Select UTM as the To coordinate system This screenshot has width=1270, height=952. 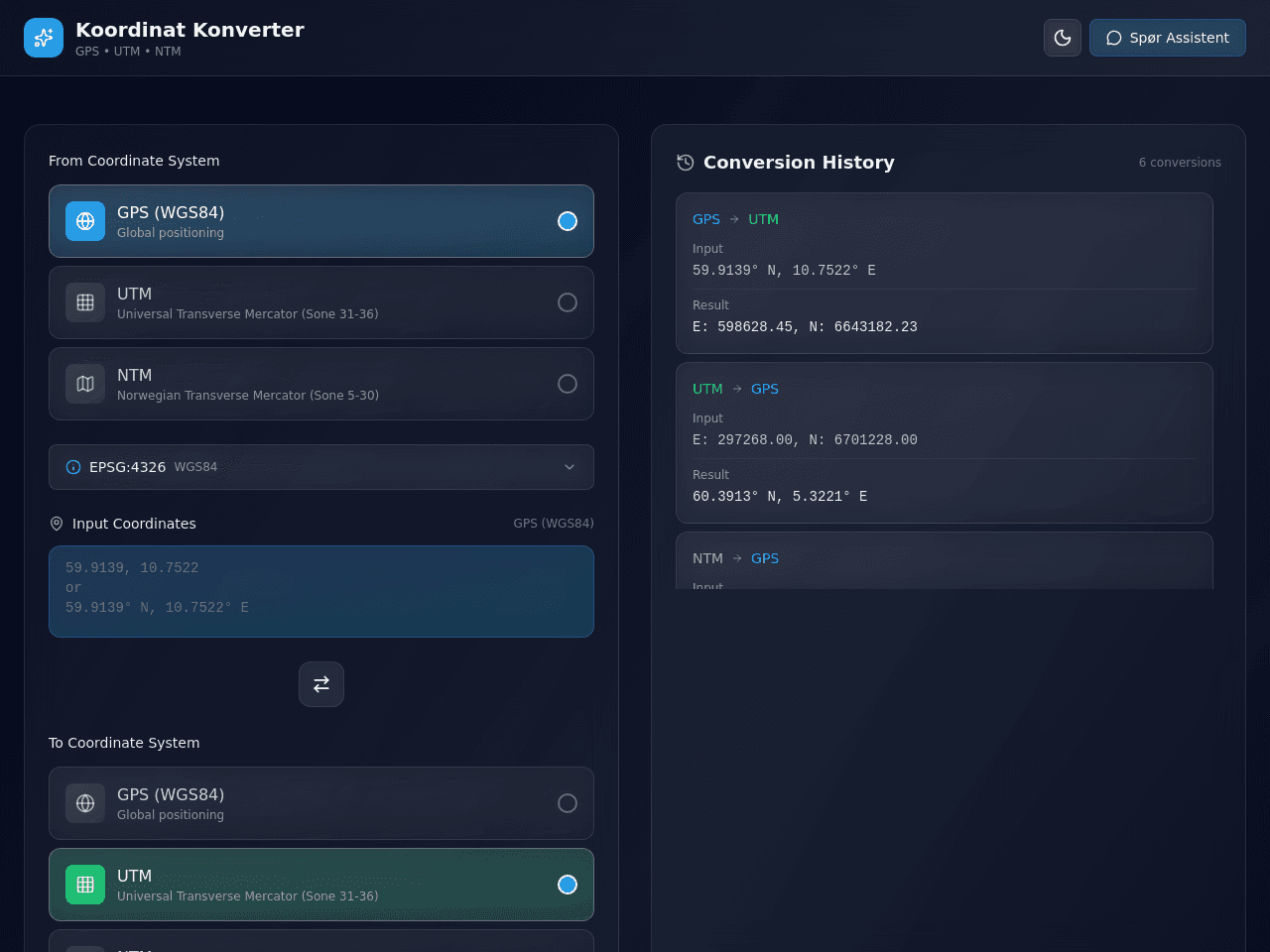pyautogui.click(x=321, y=885)
